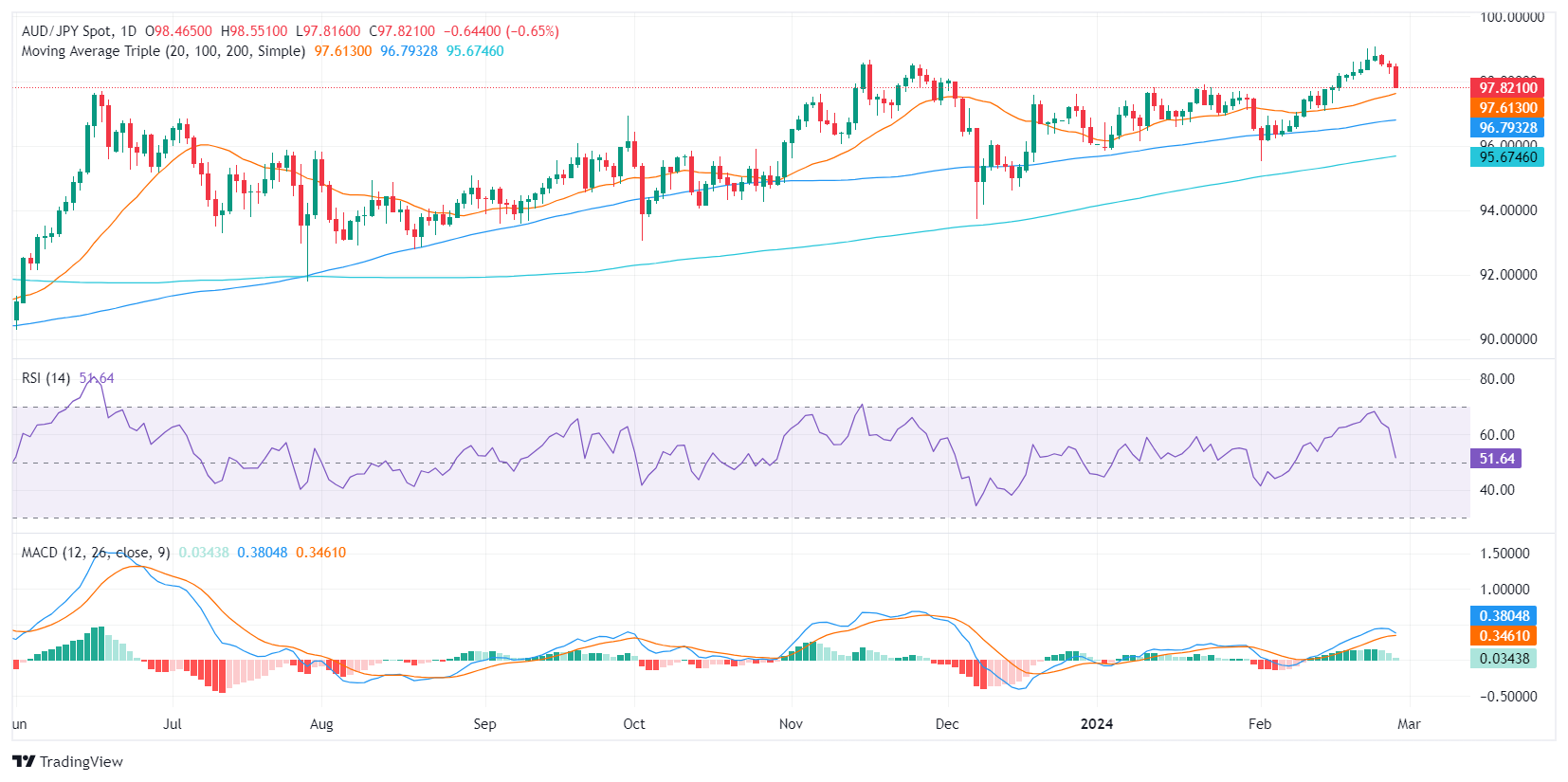Click the Nov label on the time axis
Image resolution: width=1568 pixels, height=782 pixels.
click(x=791, y=724)
